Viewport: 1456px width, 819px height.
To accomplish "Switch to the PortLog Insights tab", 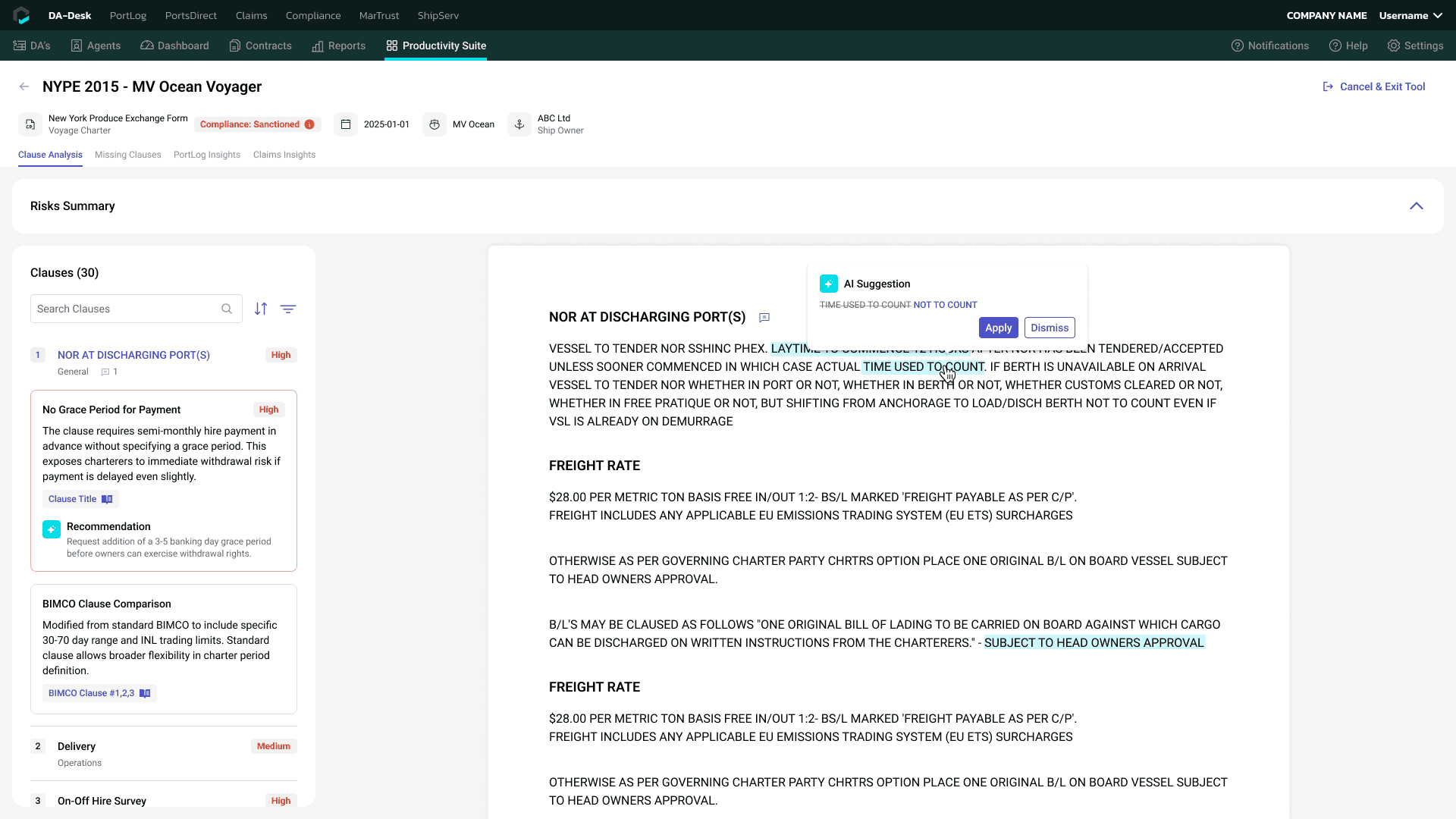I will tap(207, 155).
